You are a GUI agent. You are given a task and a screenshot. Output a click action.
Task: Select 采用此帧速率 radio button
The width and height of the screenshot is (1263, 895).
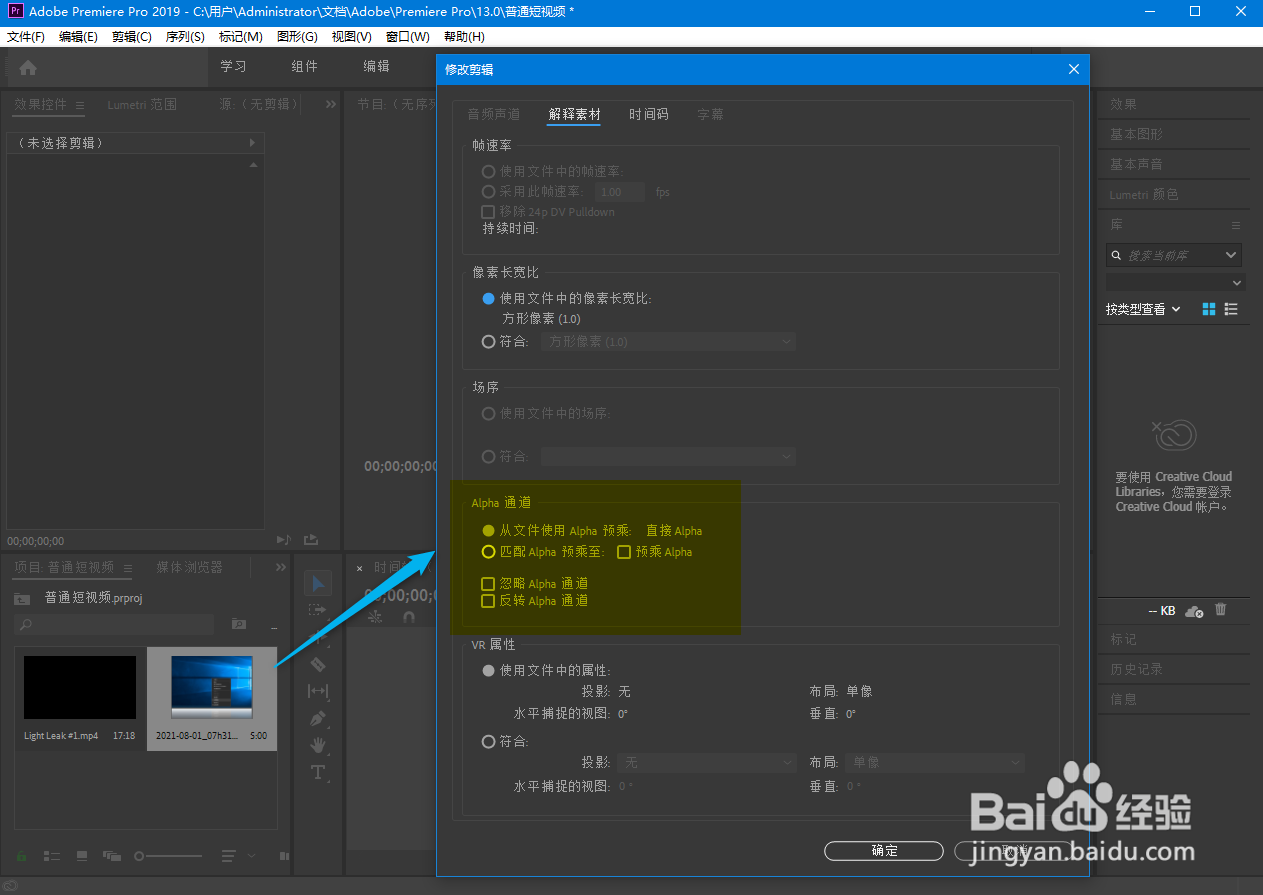pyautogui.click(x=489, y=191)
